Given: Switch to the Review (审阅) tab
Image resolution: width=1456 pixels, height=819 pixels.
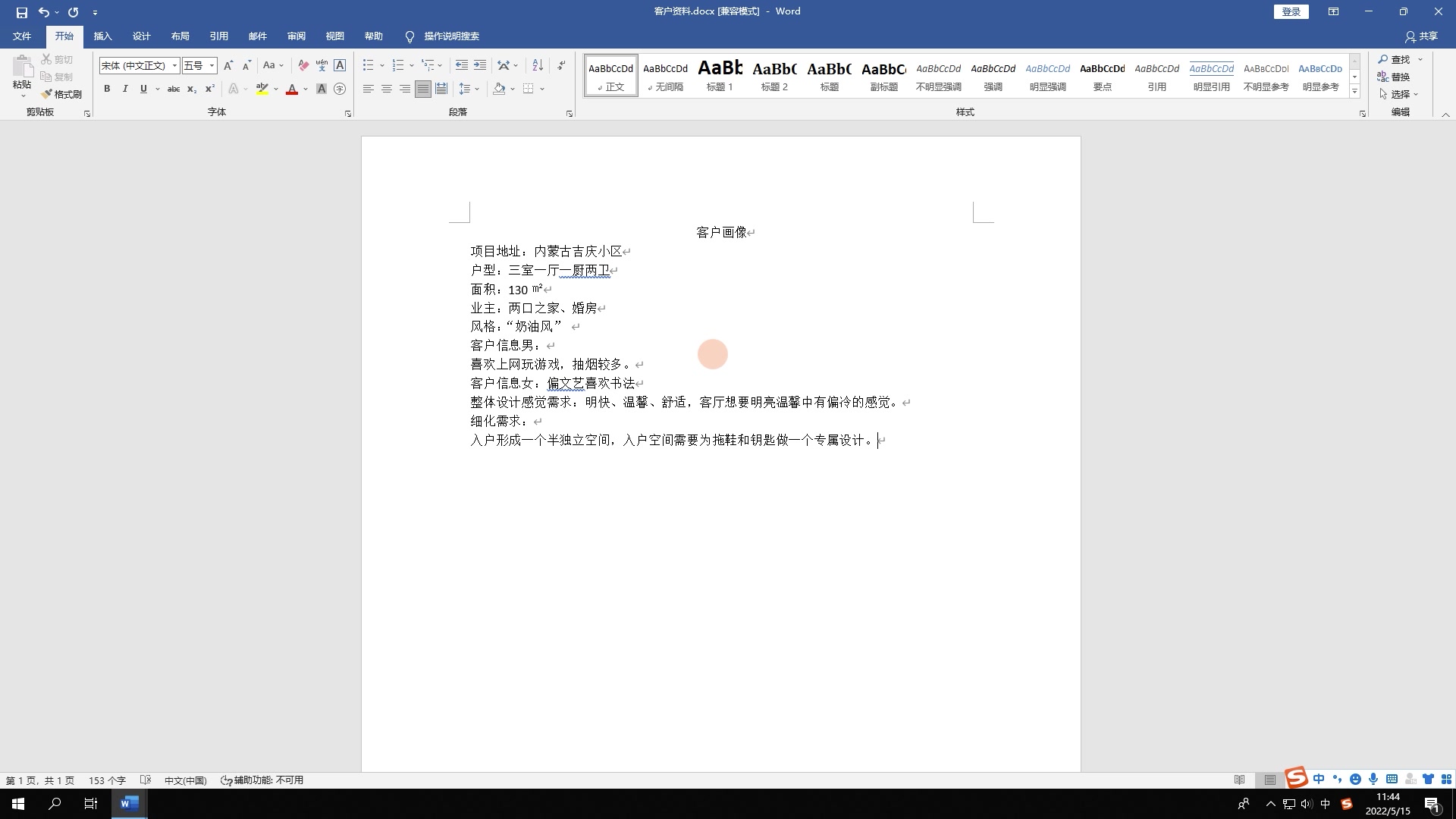Looking at the screenshot, I should [296, 36].
